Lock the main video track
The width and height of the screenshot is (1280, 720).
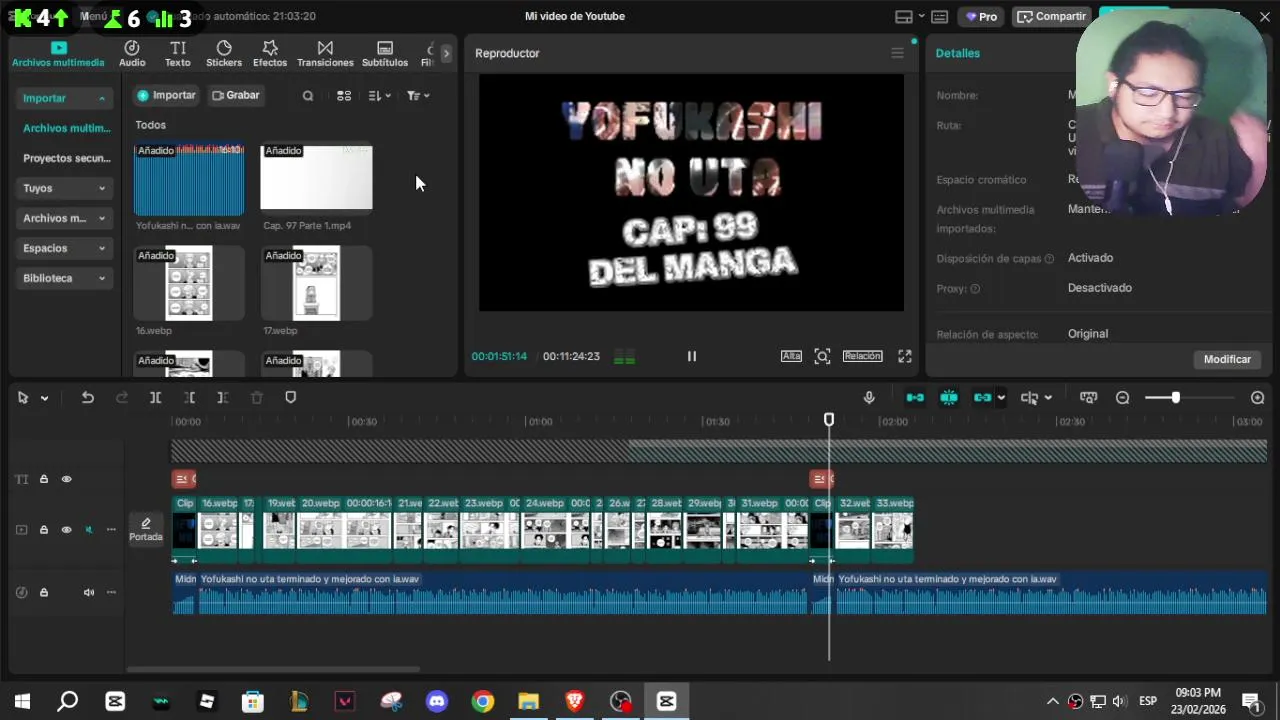(x=44, y=530)
